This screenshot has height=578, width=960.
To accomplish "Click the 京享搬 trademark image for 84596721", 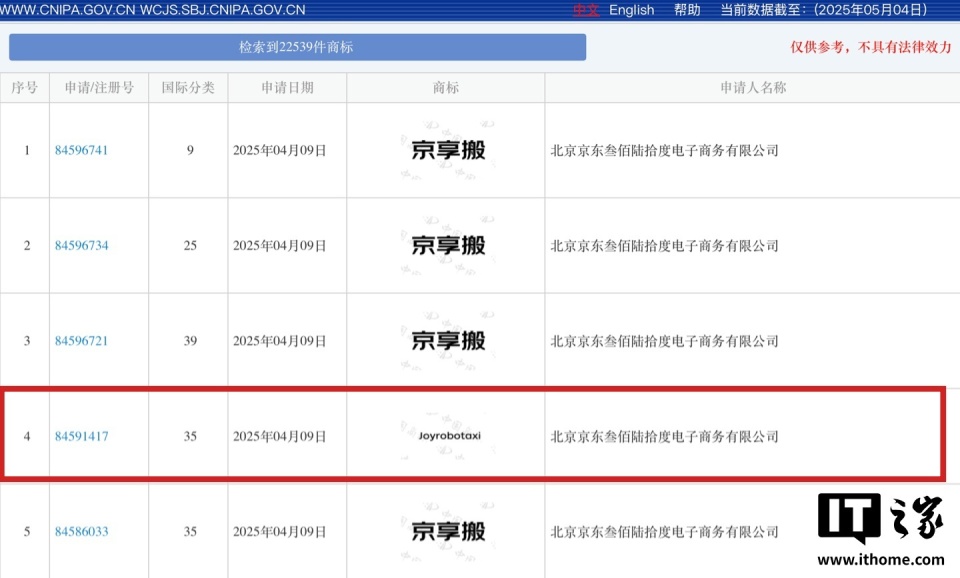I will (448, 341).
